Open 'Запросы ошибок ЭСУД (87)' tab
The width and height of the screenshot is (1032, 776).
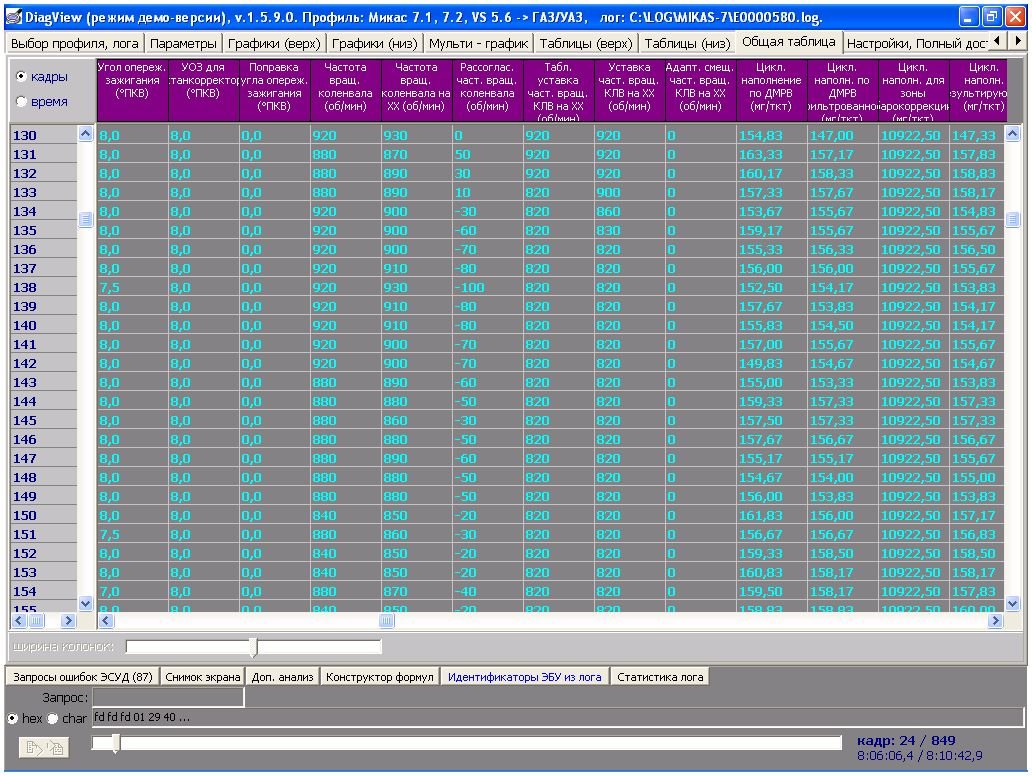pos(82,677)
